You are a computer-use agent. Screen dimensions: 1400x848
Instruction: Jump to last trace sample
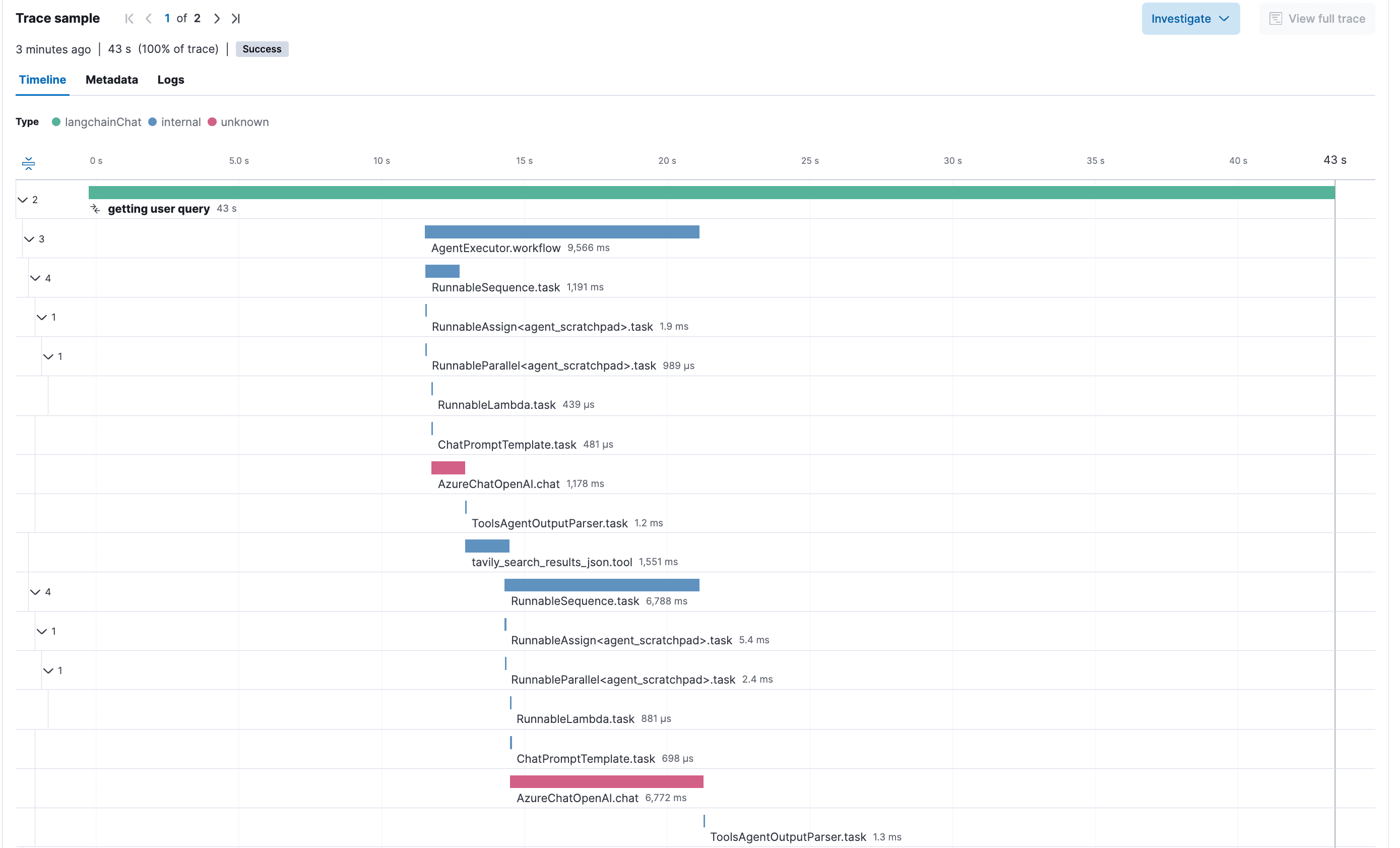pos(236,18)
